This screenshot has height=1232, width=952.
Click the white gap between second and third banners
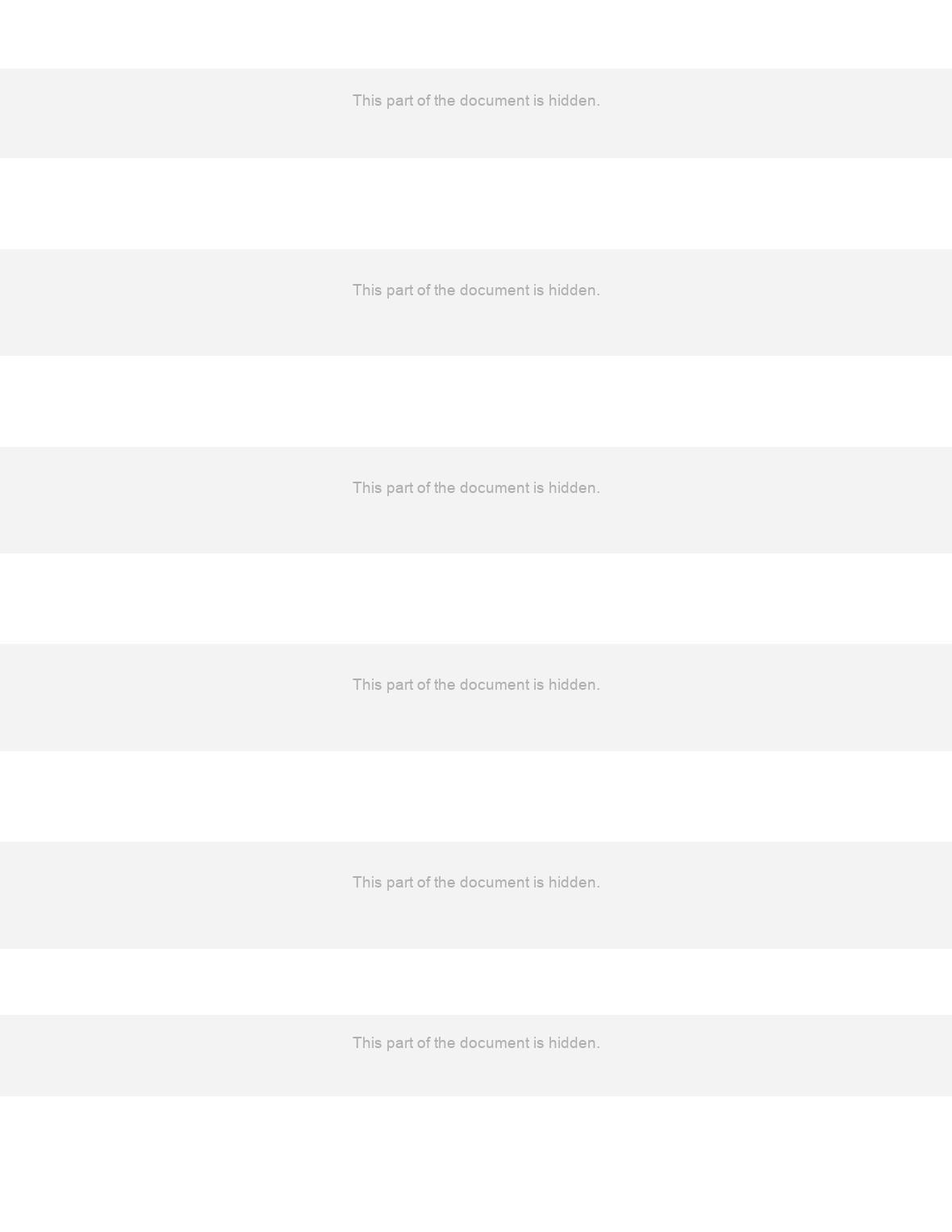tap(476, 401)
